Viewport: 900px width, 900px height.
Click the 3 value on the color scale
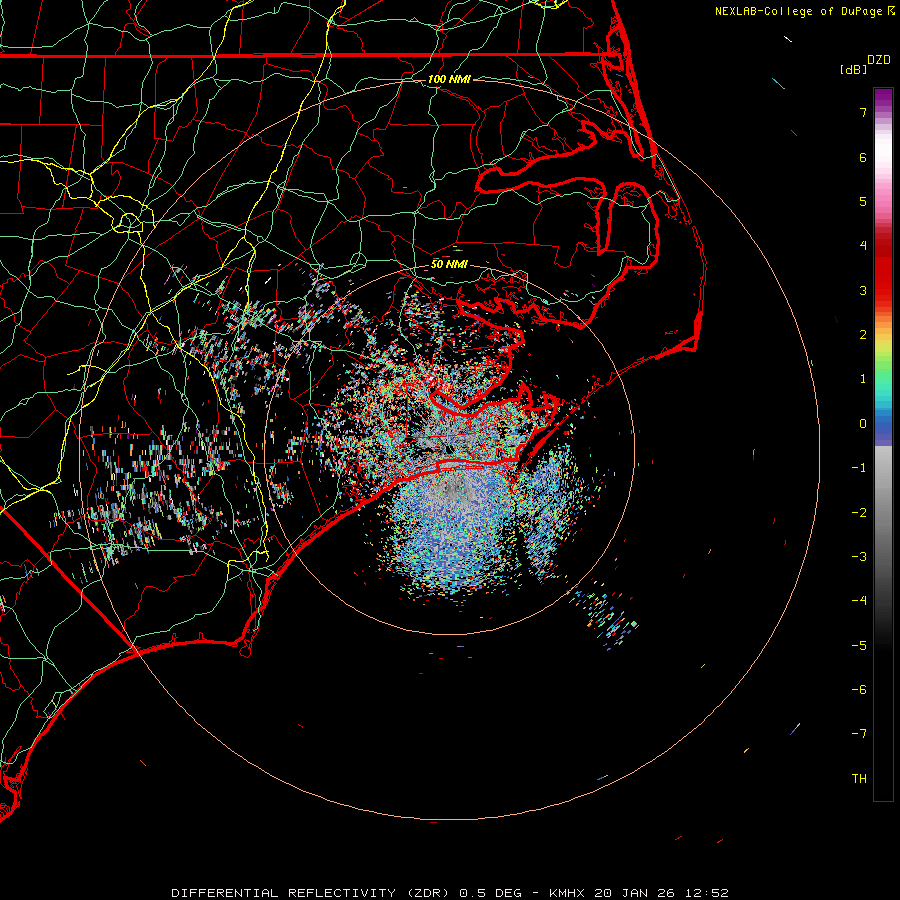[863, 290]
